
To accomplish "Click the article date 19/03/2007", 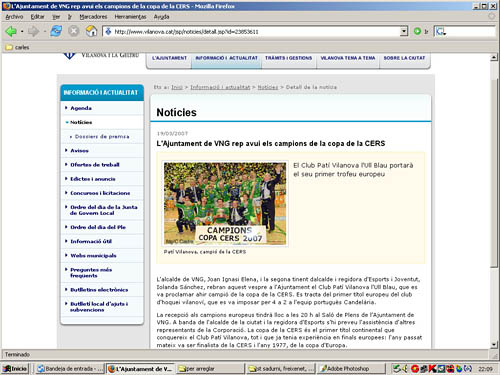I will tap(172, 133).
